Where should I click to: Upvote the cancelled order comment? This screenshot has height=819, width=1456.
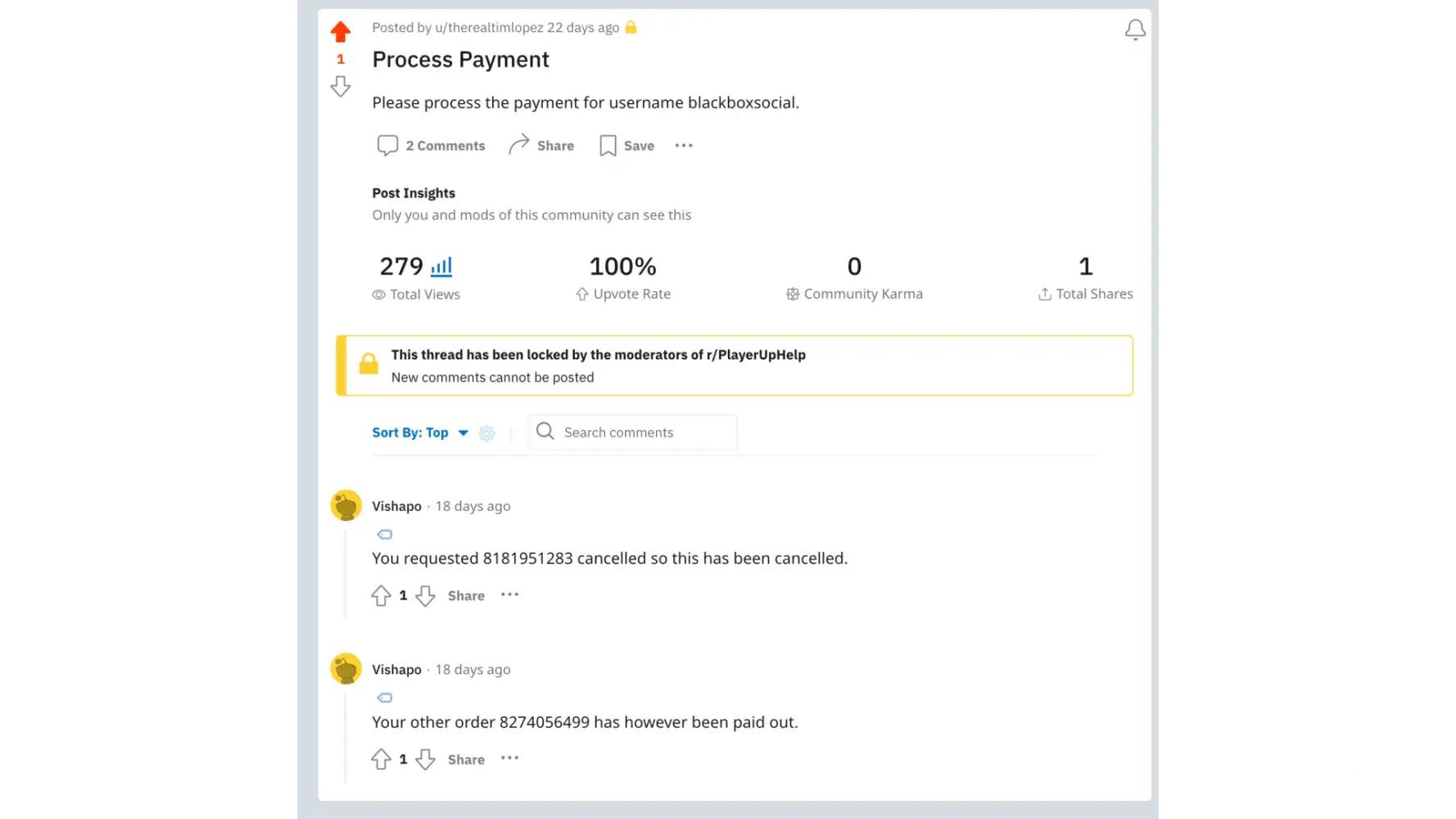381,595
